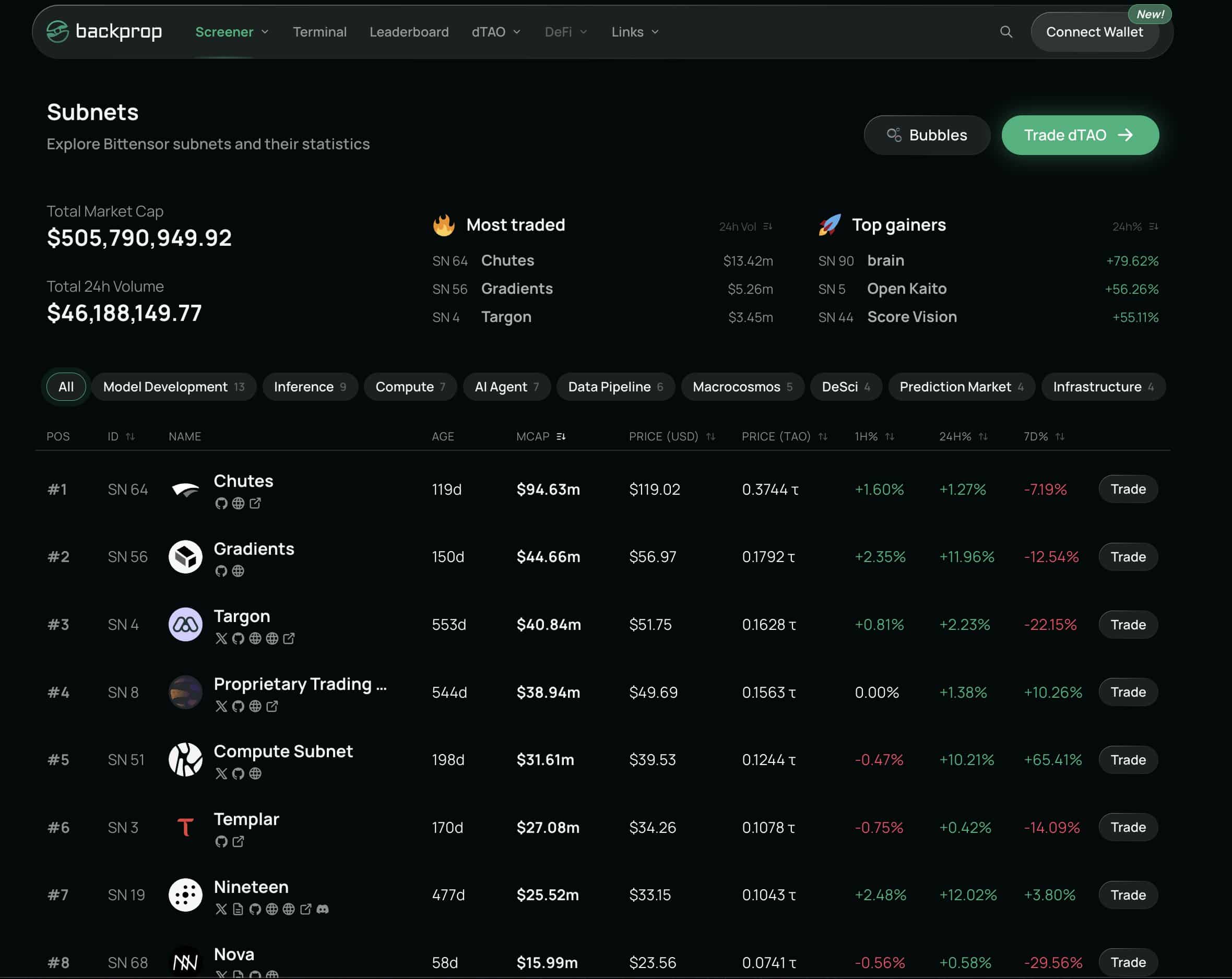Viewport: 1232px width, 979px height.
Task: Click the Trade dTAO button
Action: pyautogui.click(x=1080, y=135)
